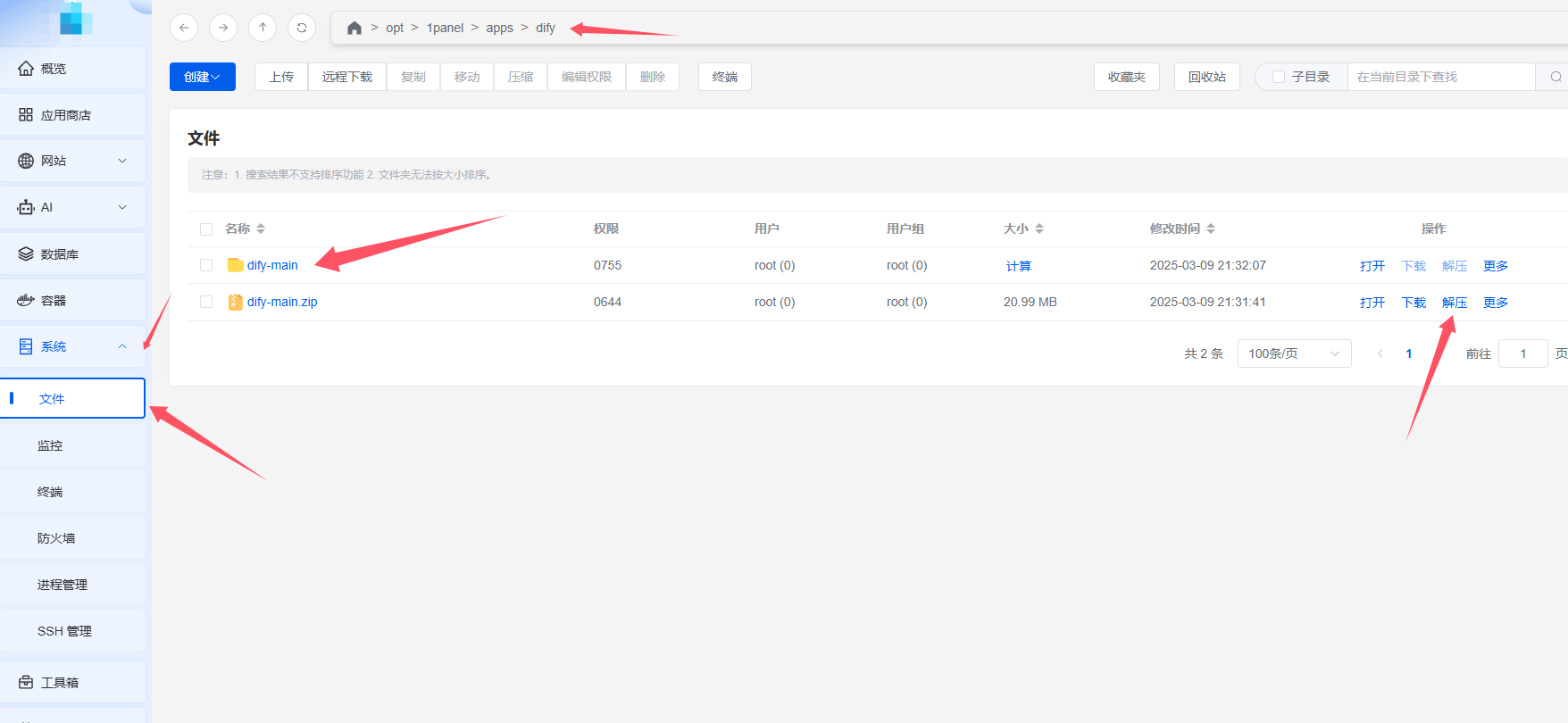Enable the subdirectory search checkbox
Viewport: 1568px width, 723px height.
1279,77
